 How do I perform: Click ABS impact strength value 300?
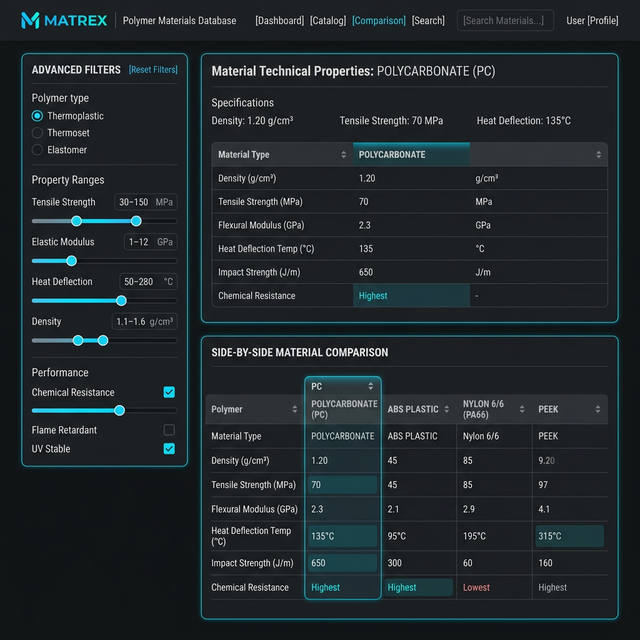pyautogui.click(x=395, y=563)
